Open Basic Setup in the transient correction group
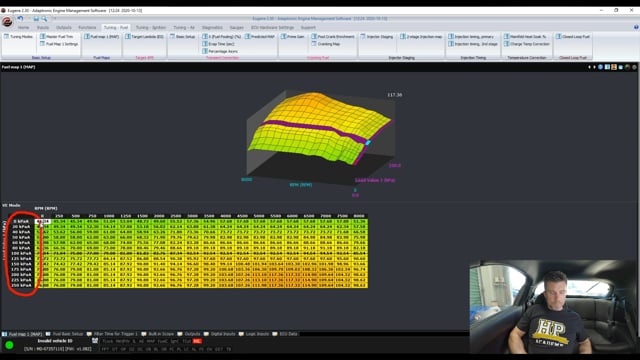 point(183,37)
